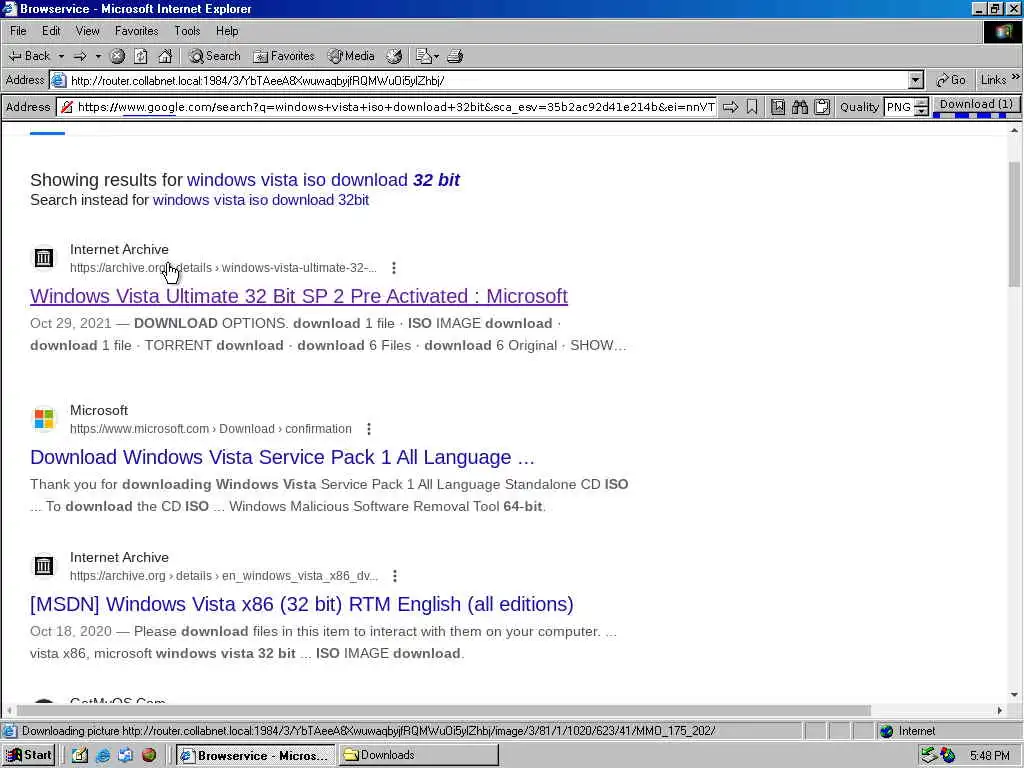Open '[MSDN] Windows Vista x86 (32 bit) RTM' result
The image size is (1024, 768).
tap(302, 604)
